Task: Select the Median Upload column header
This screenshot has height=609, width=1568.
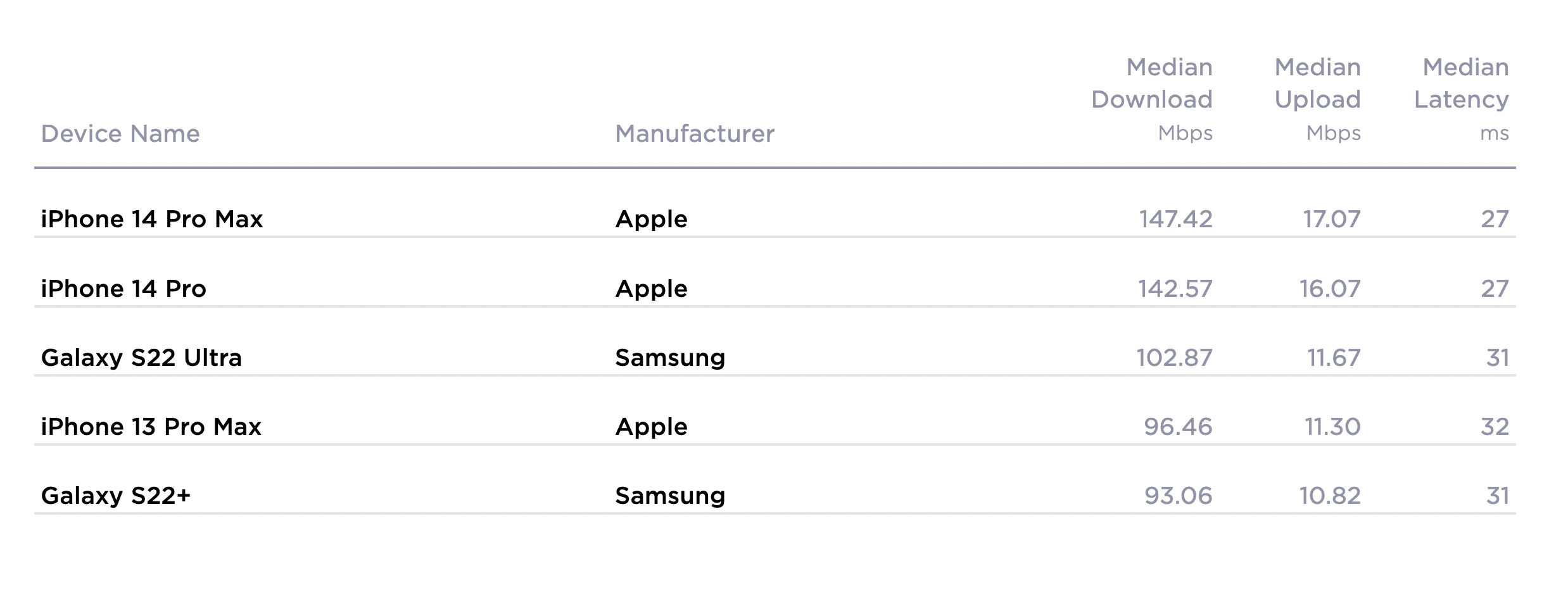Action: (1317, 99)
